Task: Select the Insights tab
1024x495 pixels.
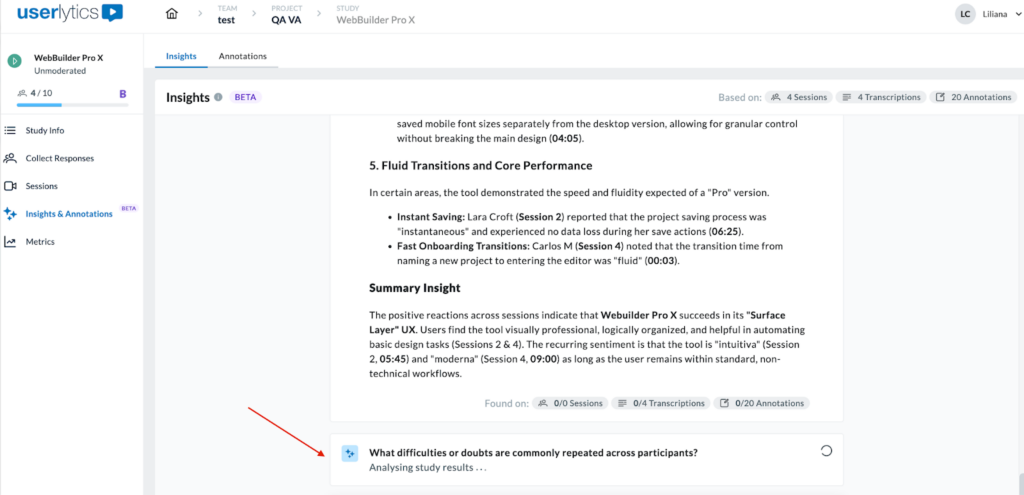Action: [x=181, y=56]
